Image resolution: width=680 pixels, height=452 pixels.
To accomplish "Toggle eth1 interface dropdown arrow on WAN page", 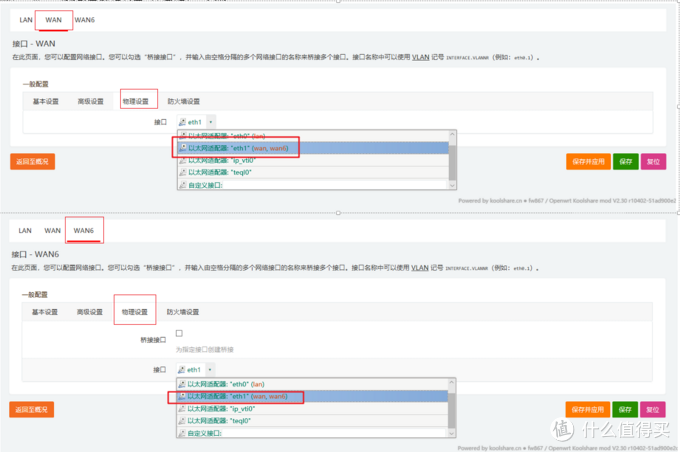I will click(211, 122).
